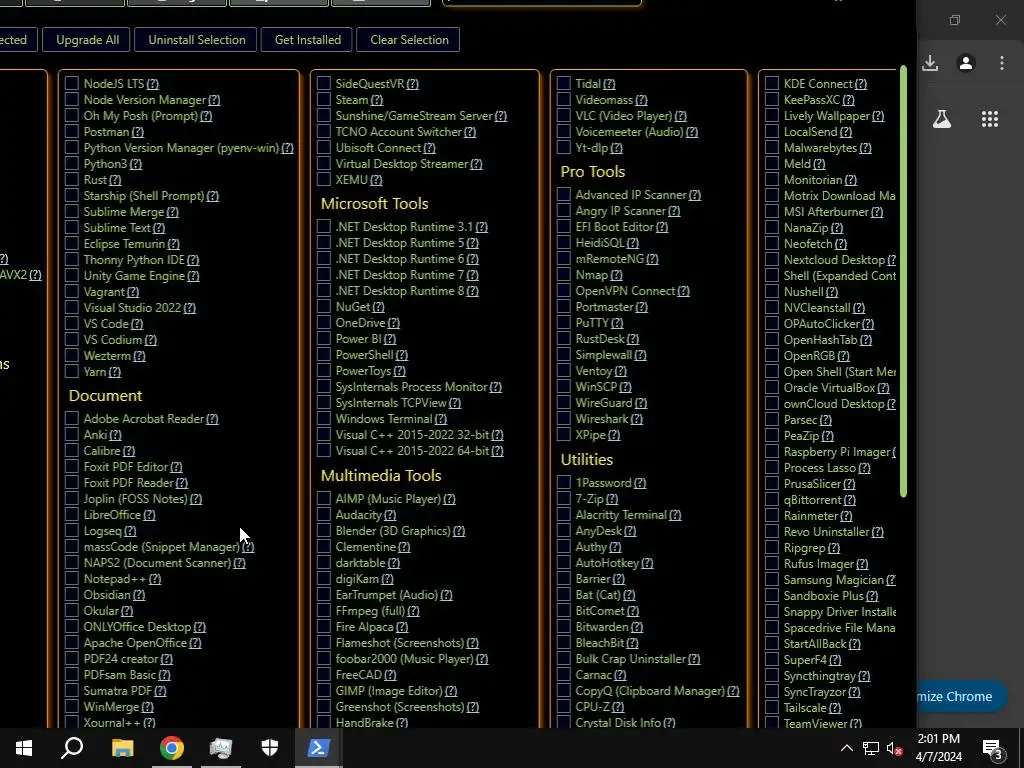Check the Foxit PDF Reader checkbox
Screen dimensions: 1024x768
pos(72,483)
